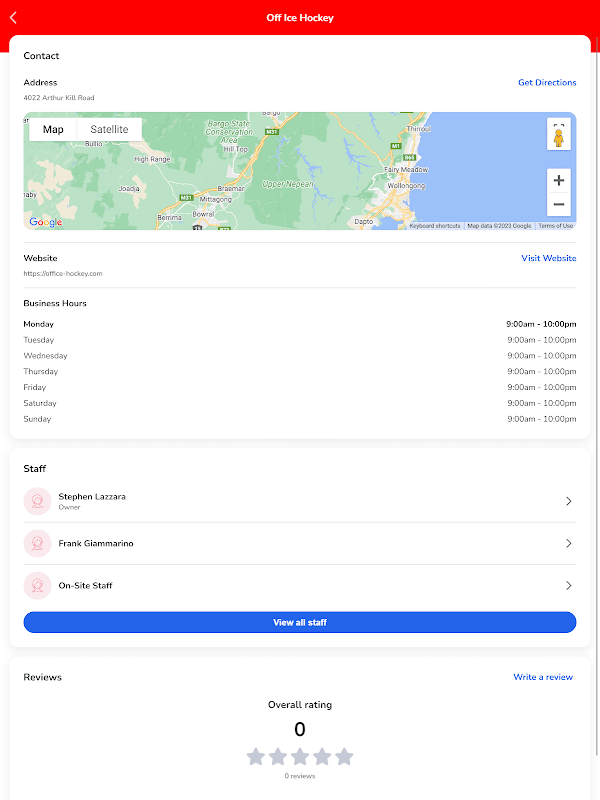Select the website URL text
The width and height of the screenshot is (600, 800).
[63, 273]
